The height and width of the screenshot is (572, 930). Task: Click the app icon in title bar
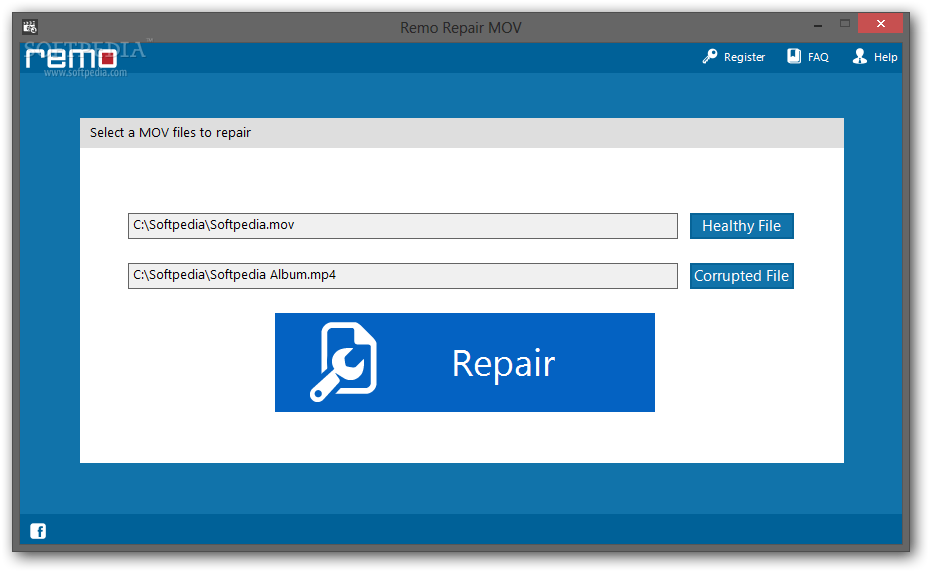30,27
